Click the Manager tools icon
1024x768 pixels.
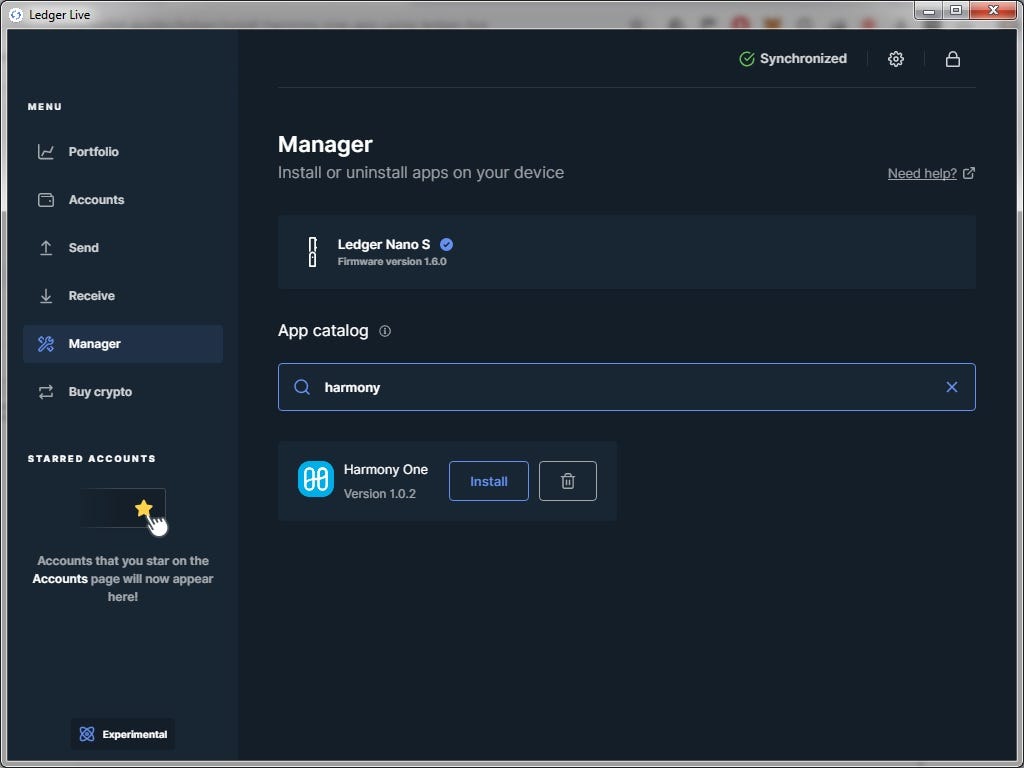pyautogui.click(x=46, y=344)
